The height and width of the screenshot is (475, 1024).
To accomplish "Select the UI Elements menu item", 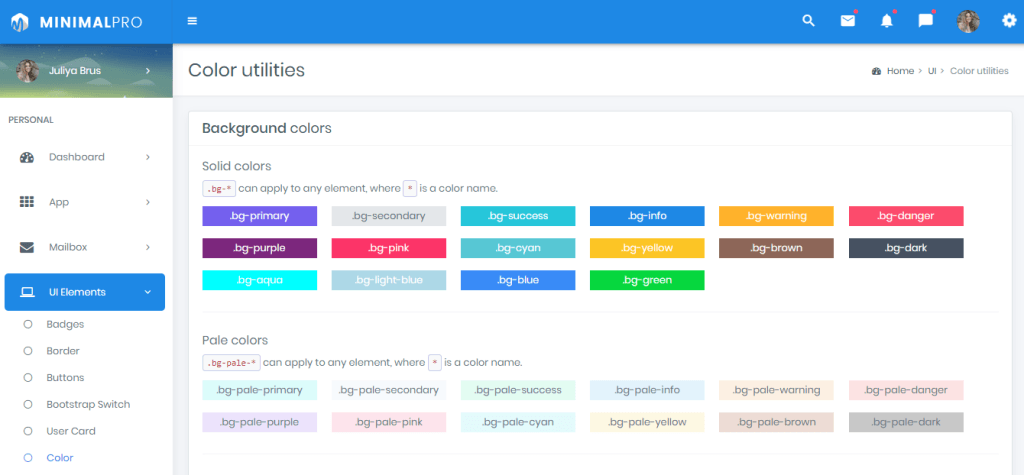I will 85,292.
